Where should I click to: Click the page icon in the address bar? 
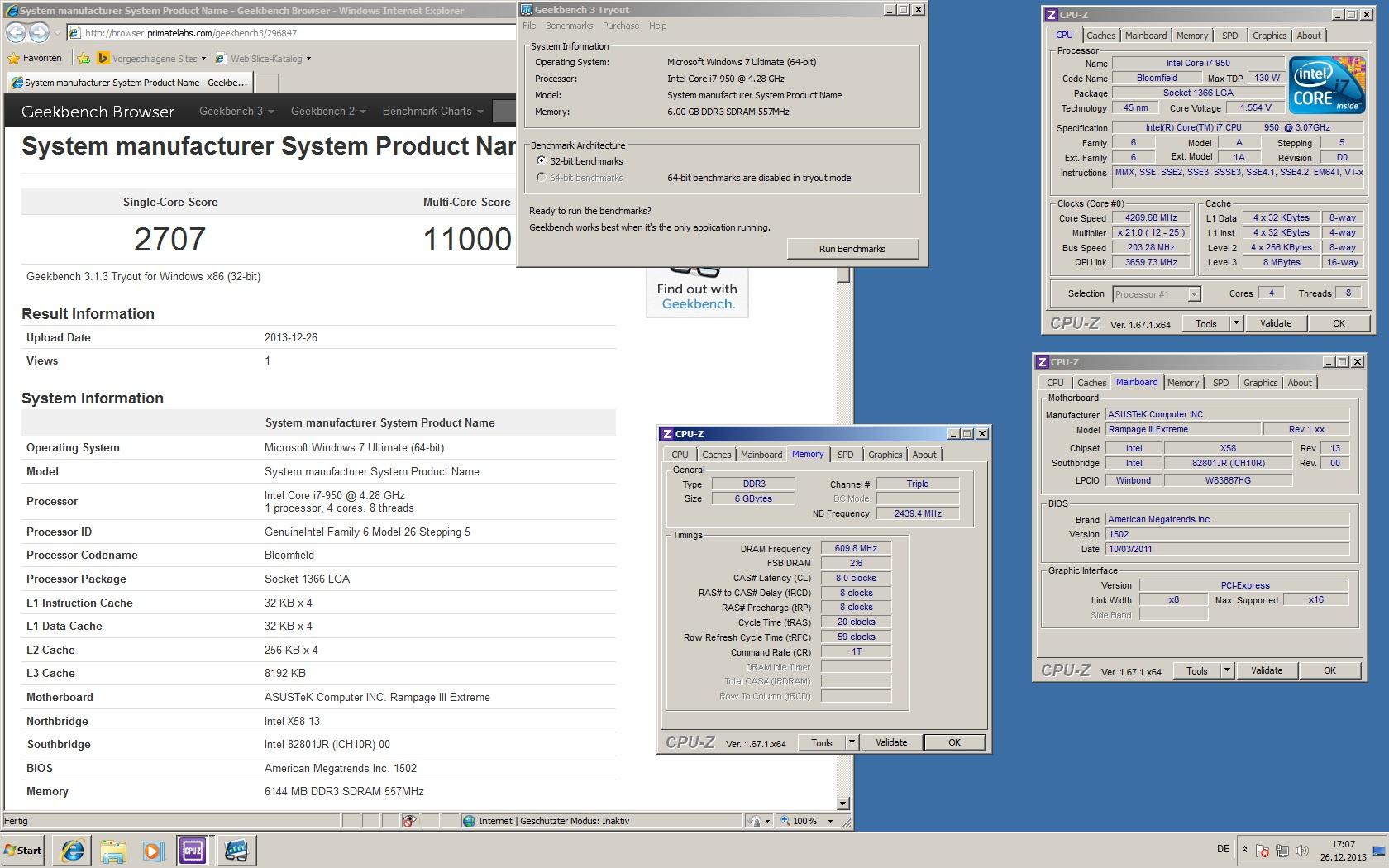point(74,33)
